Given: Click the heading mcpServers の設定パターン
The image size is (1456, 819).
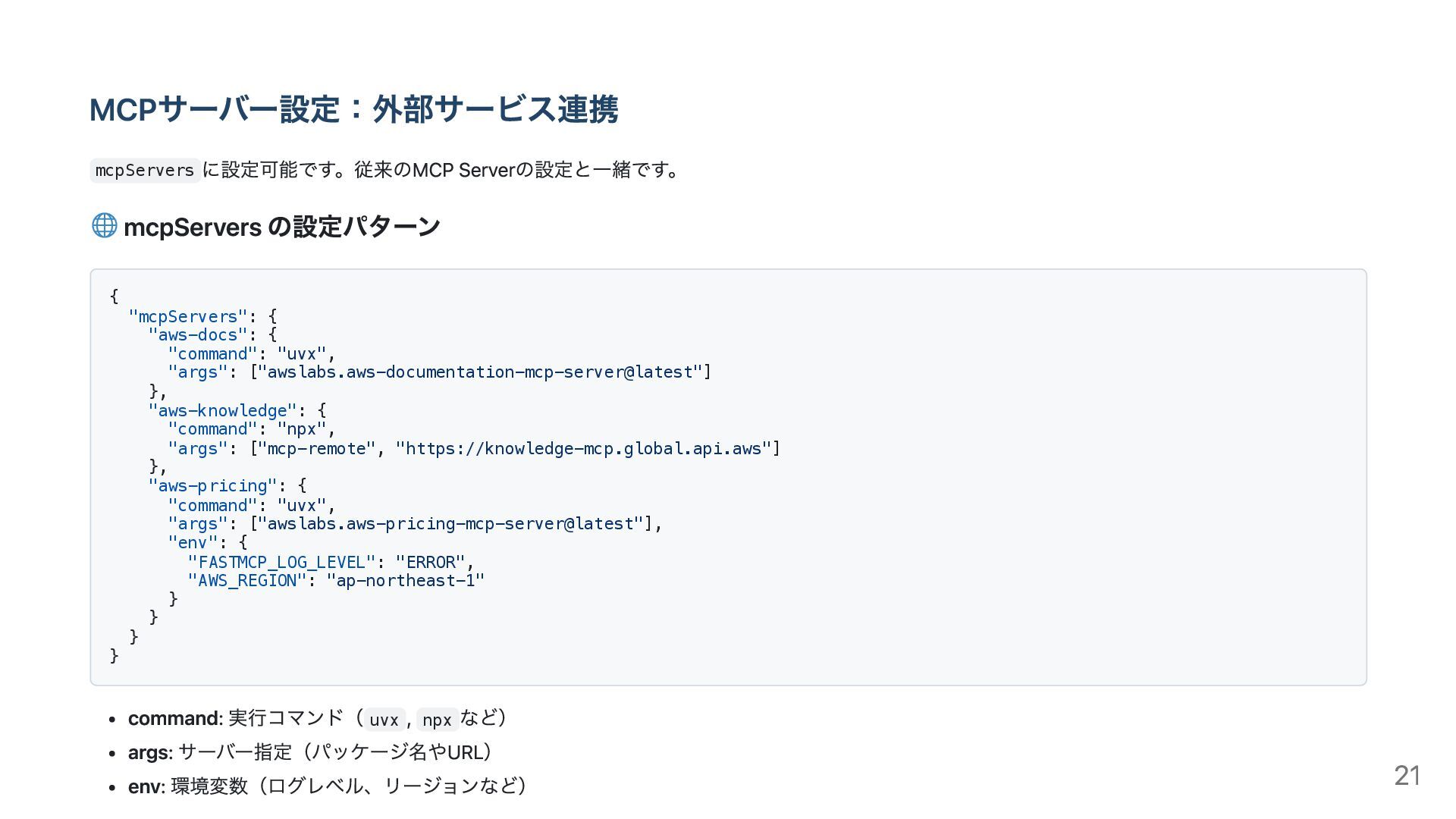Looking at the screenshot, I should pos(281,226).
